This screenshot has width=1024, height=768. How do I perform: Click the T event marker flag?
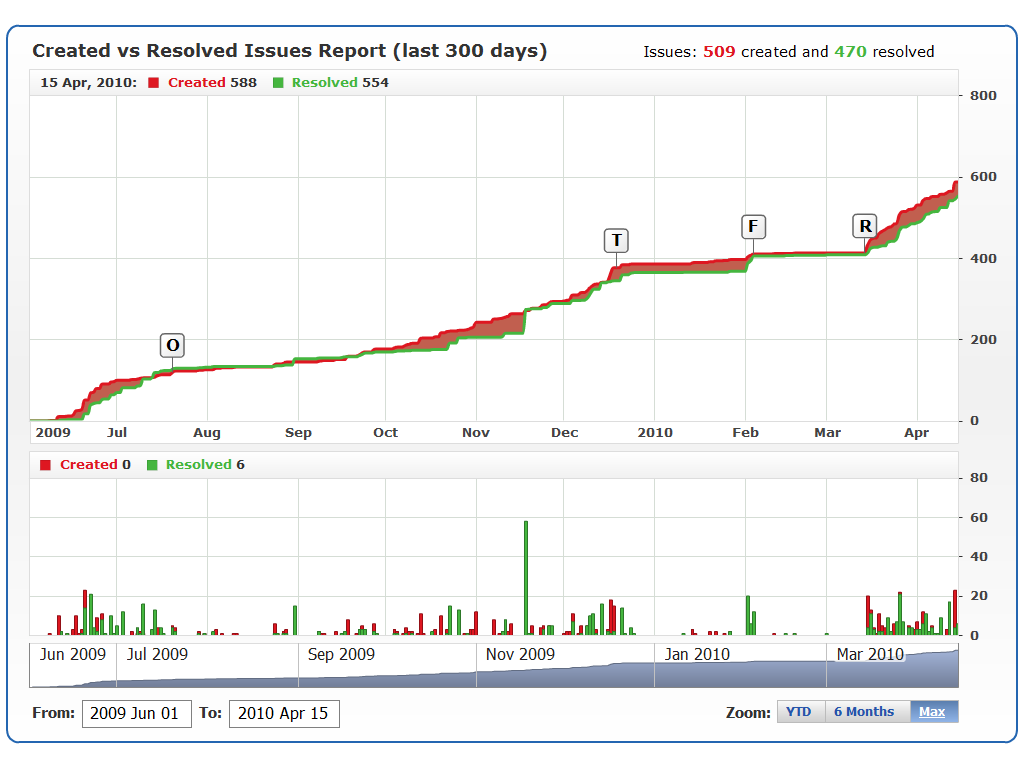[617, 241]
